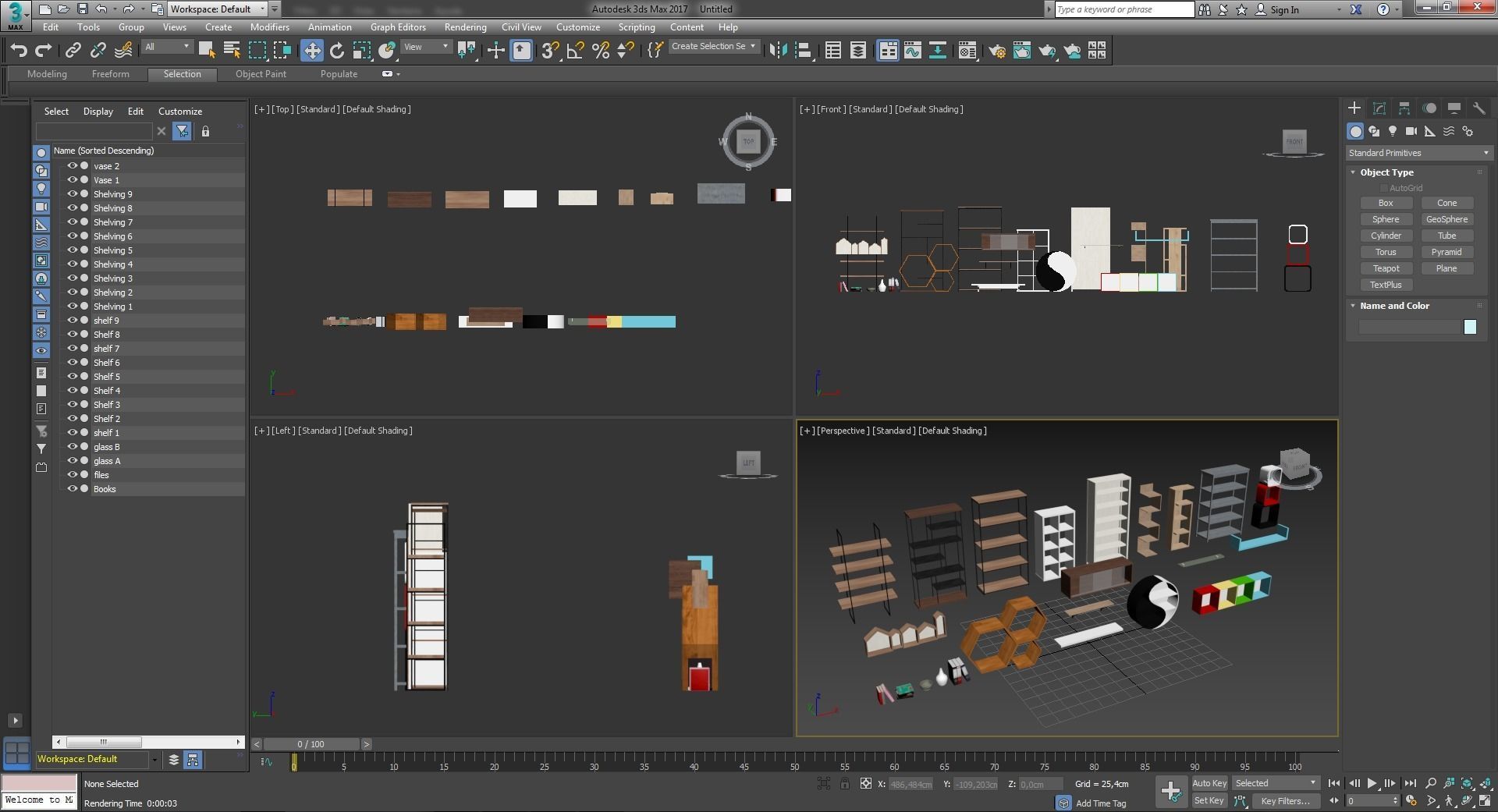Open the Schematic View icon

tap(938, 51)
